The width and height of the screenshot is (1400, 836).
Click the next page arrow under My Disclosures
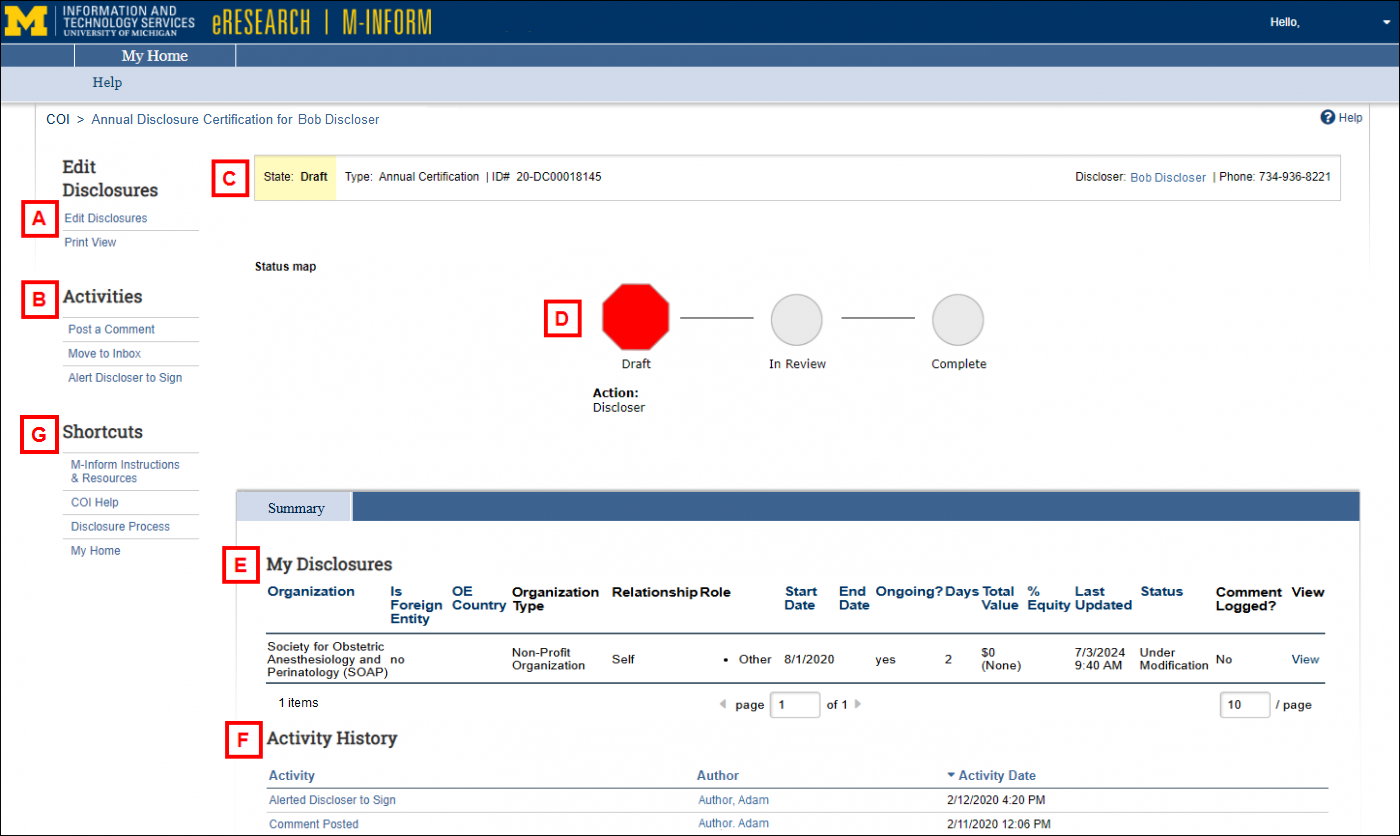858,704
